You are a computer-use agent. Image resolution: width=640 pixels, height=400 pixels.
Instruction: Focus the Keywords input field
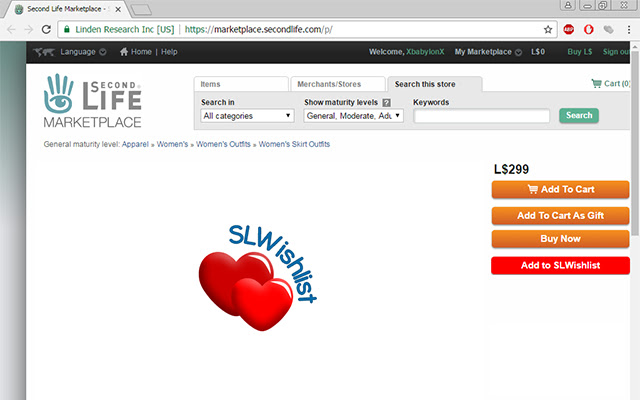[x=482, y=116]
